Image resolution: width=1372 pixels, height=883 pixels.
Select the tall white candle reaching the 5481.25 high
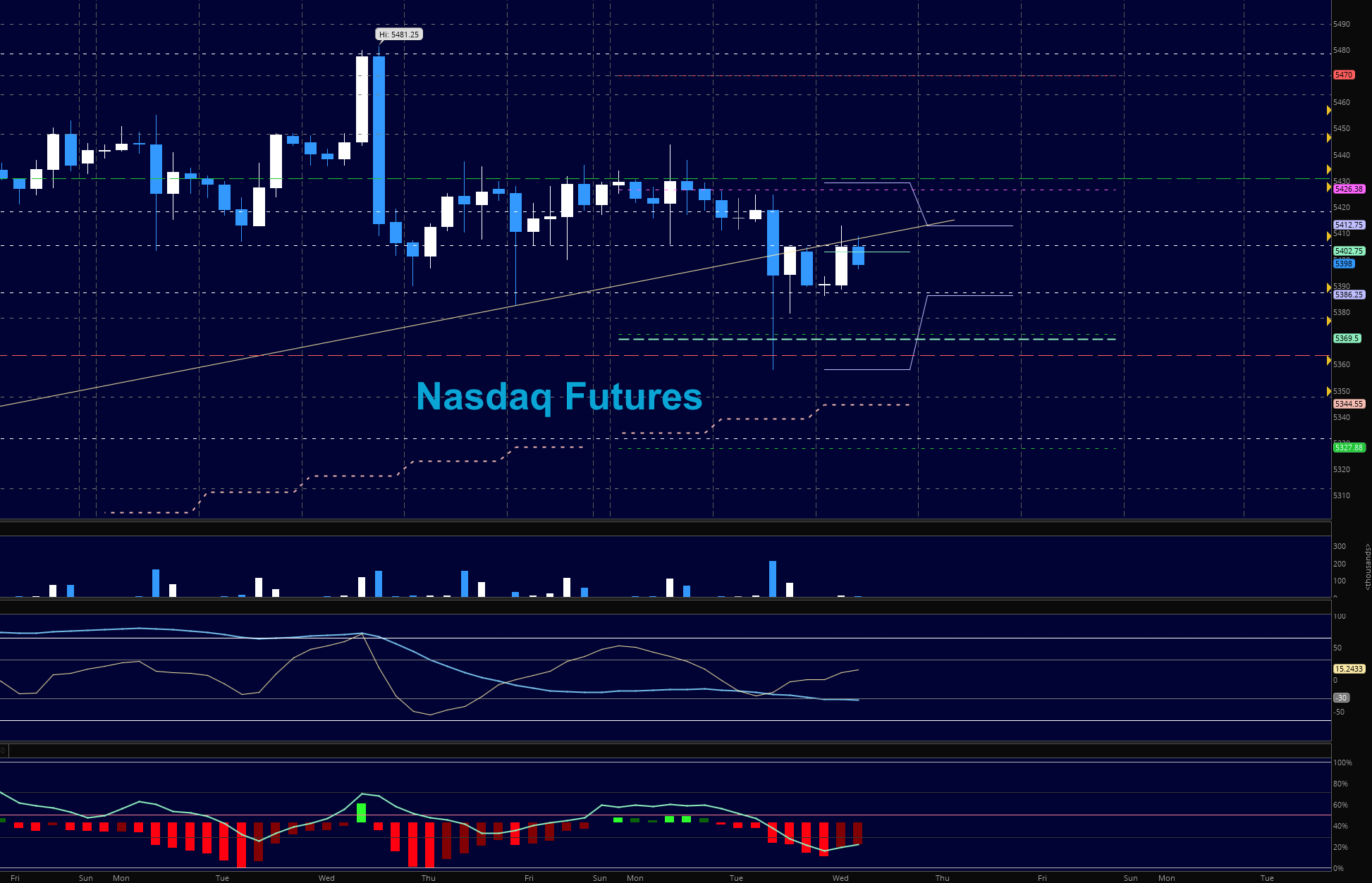362,99
